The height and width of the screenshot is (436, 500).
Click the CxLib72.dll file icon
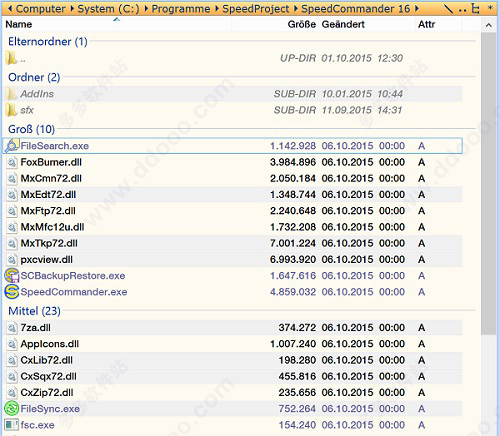click(x=12, y=360)
